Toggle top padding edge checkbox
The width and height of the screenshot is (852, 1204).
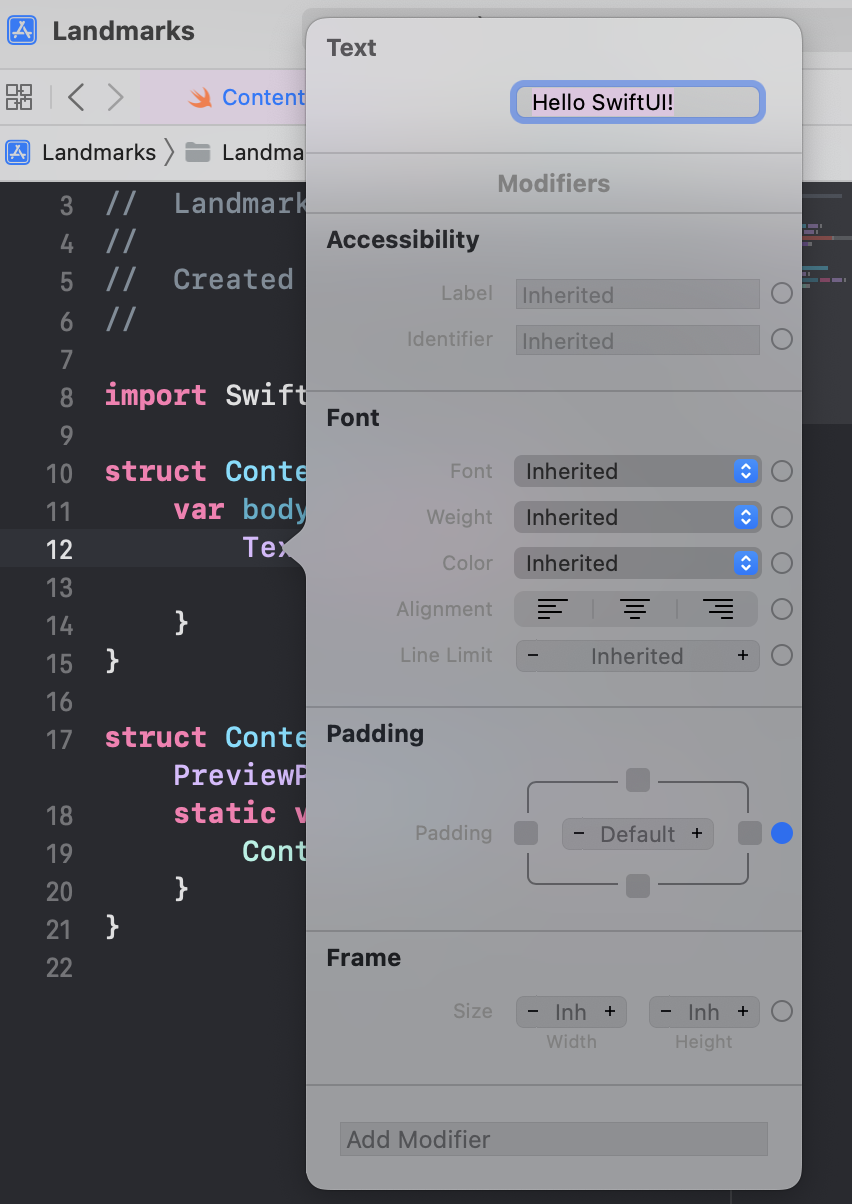(638, 780)
